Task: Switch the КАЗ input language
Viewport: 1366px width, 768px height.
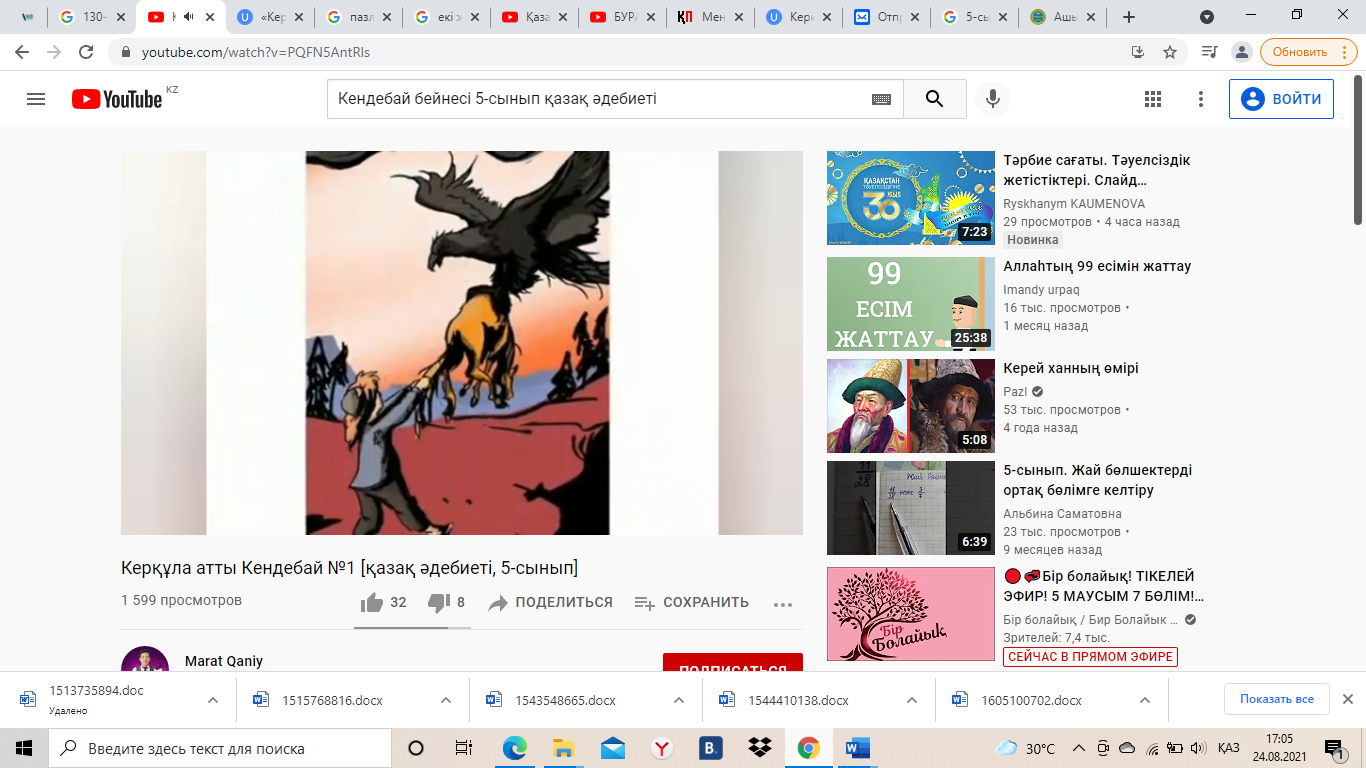Action: click(1230, 748)
